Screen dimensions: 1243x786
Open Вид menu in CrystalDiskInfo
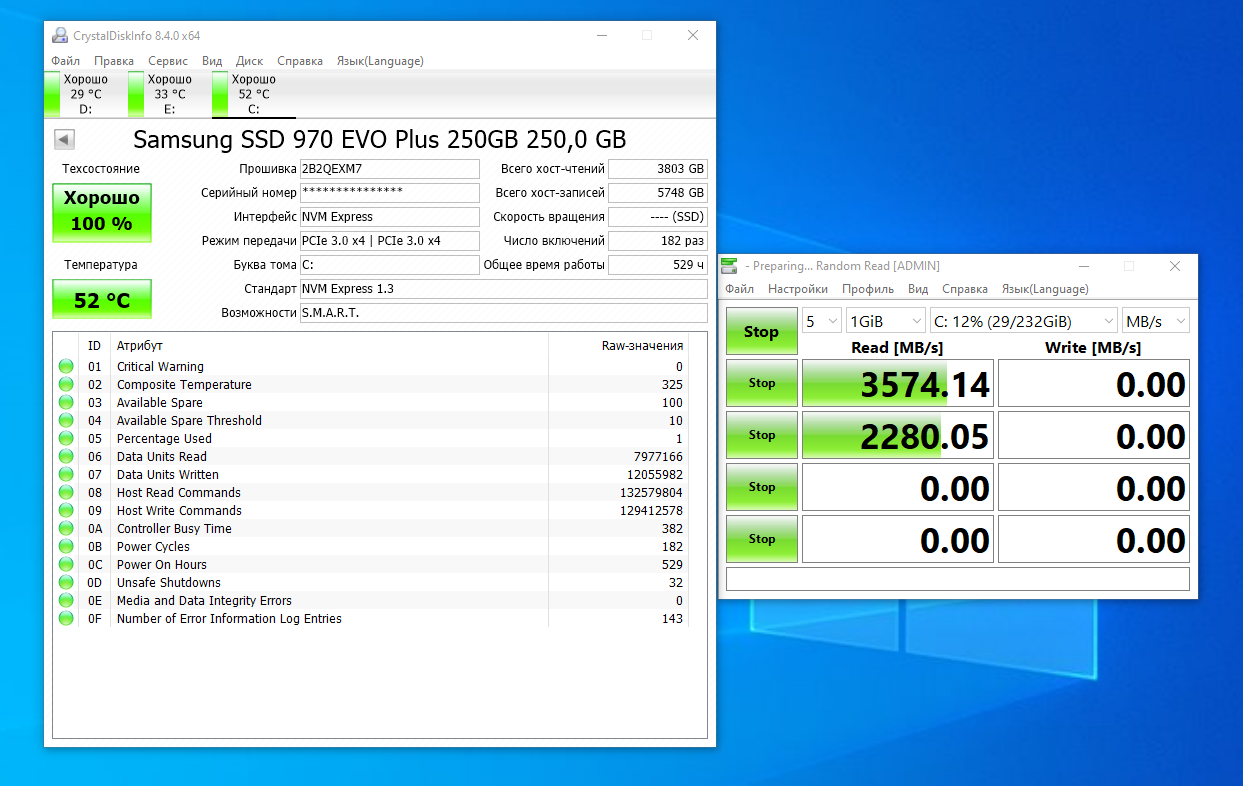[212, 61]
